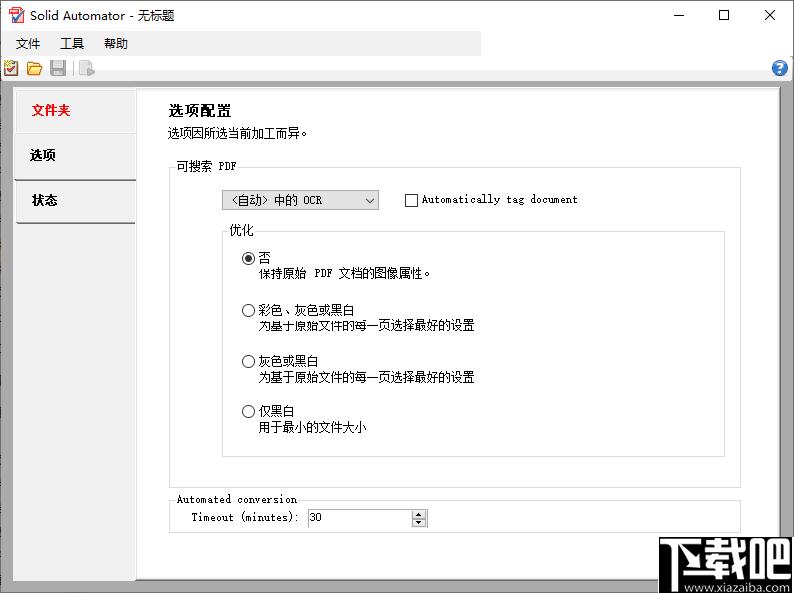Click the save floppy disk icon
Viewport: 794px width, 593px height.
point(58,68)
